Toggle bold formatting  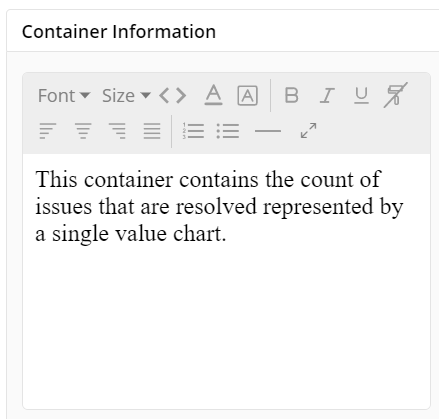tap(292, 96)
